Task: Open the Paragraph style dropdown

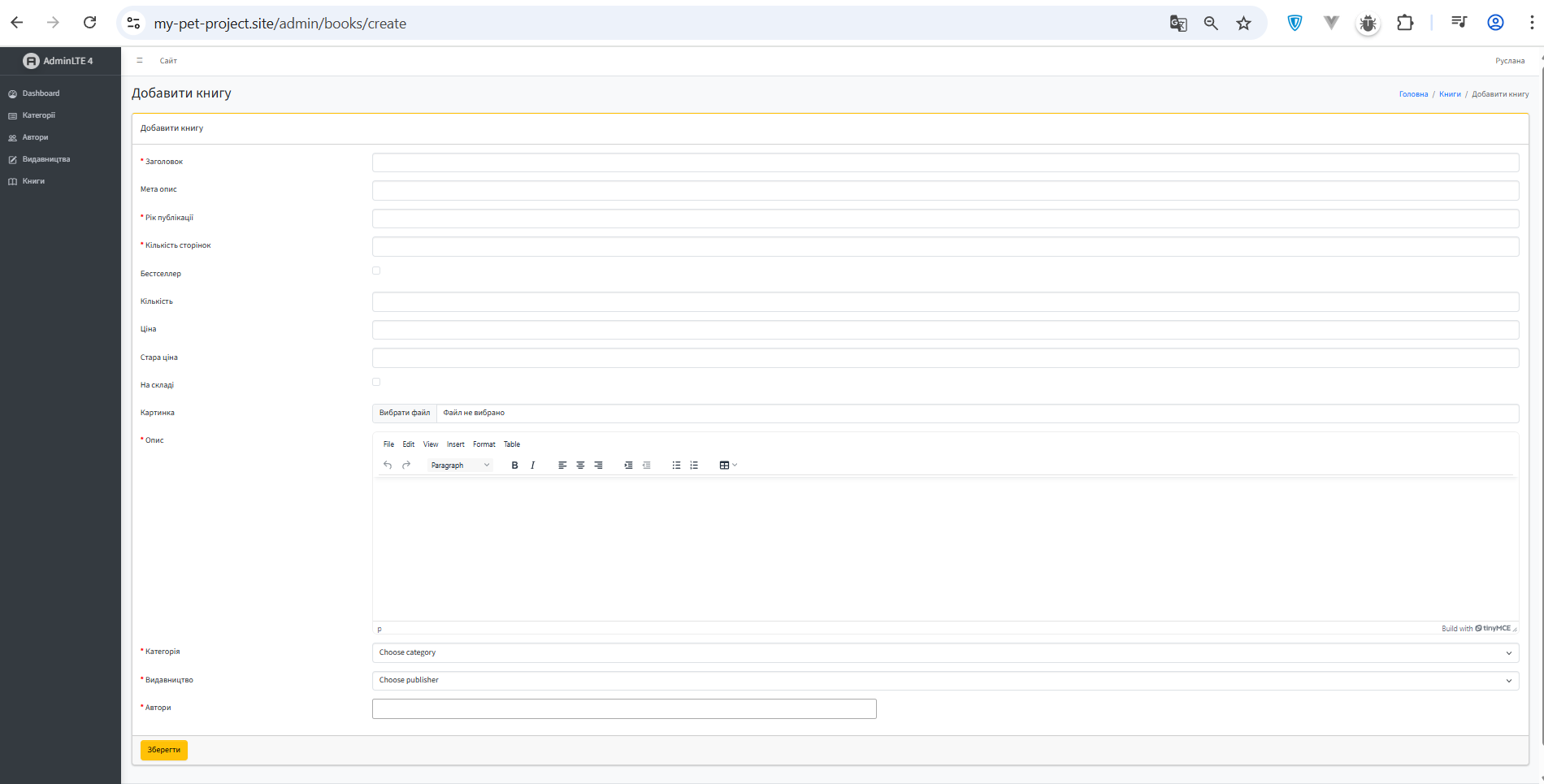Action: click(460, 466)
